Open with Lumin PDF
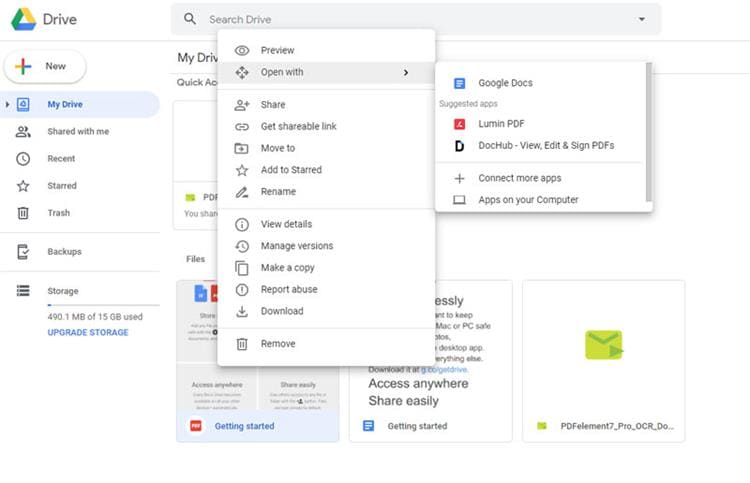The image size is (750, 483). click(540, 124)
